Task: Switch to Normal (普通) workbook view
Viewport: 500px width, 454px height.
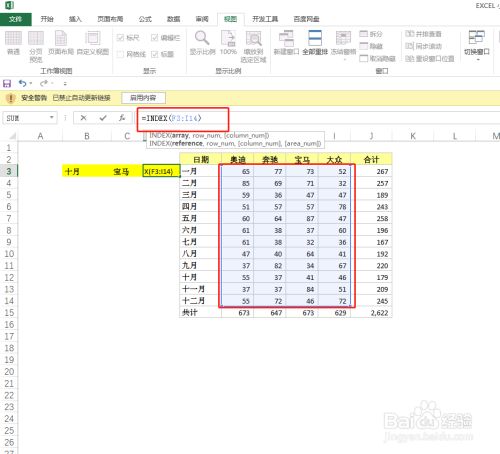Action: 13,43
